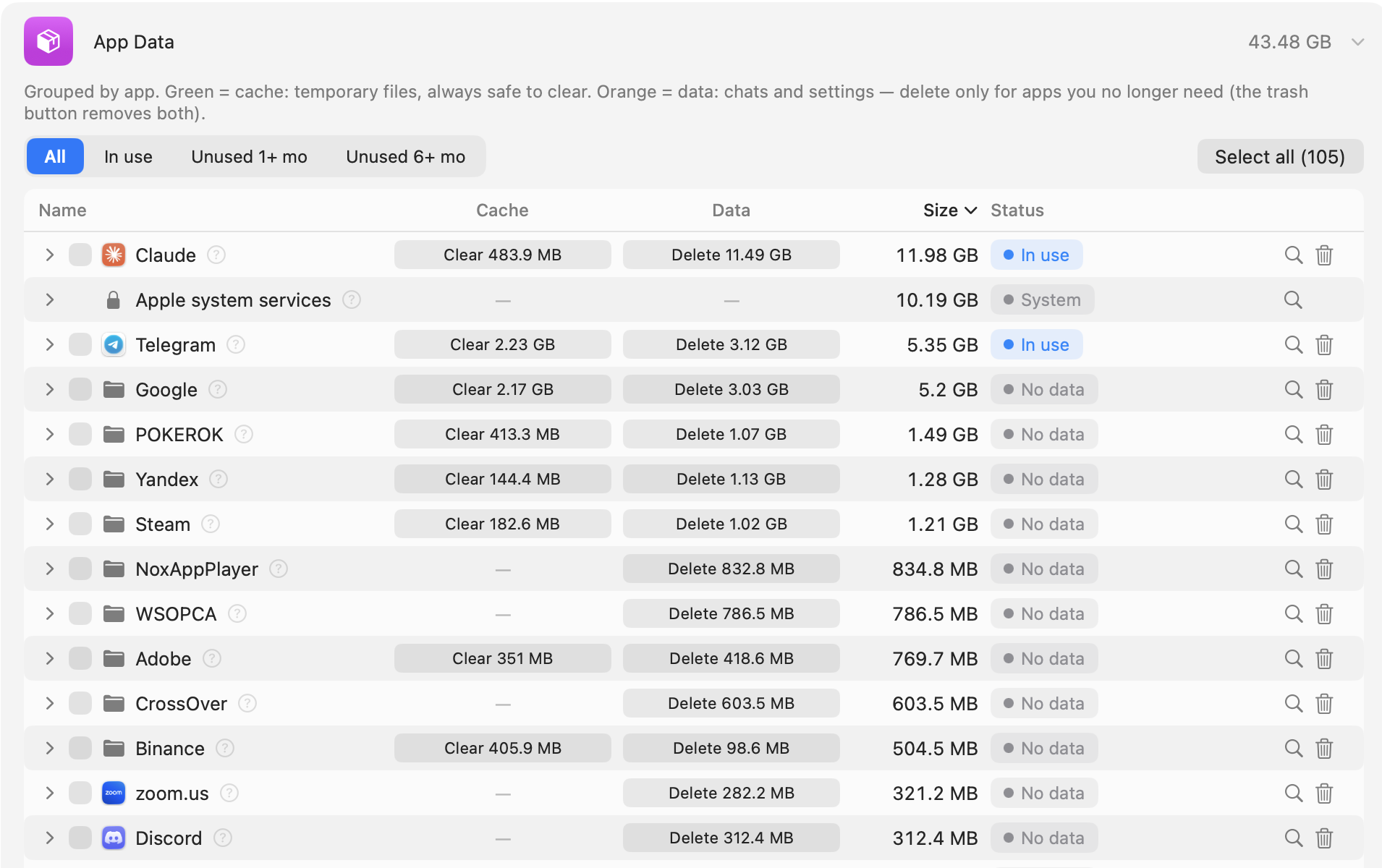Image resolution: width=1382 pixels, height=868 pixels.
Task: Open help info next to Claude
Action: pyautogui.click(x=216, y=255)
